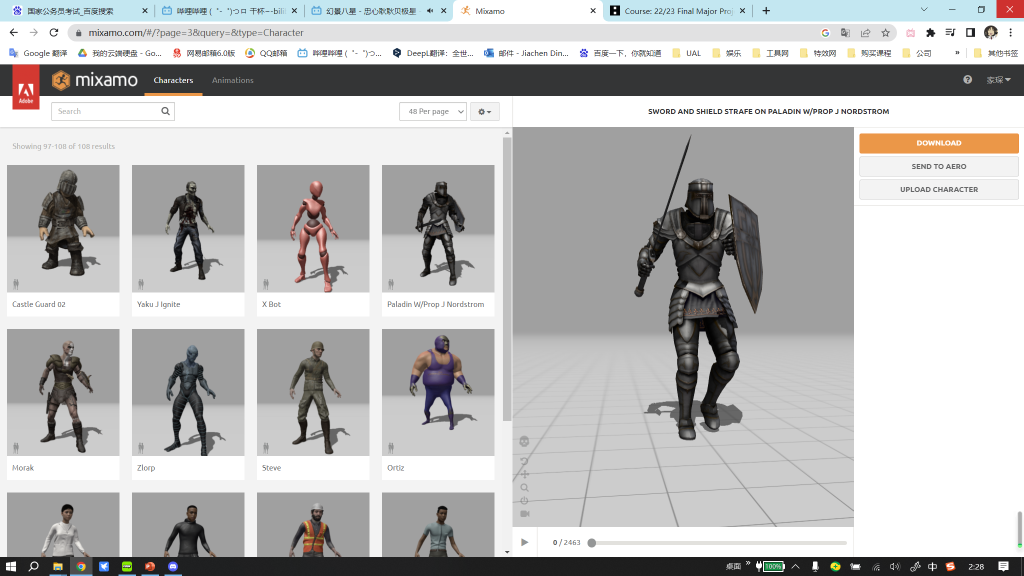Switch to the Animations tab
The height and width of the screenshot is (576, 1024).
(232, 80)
